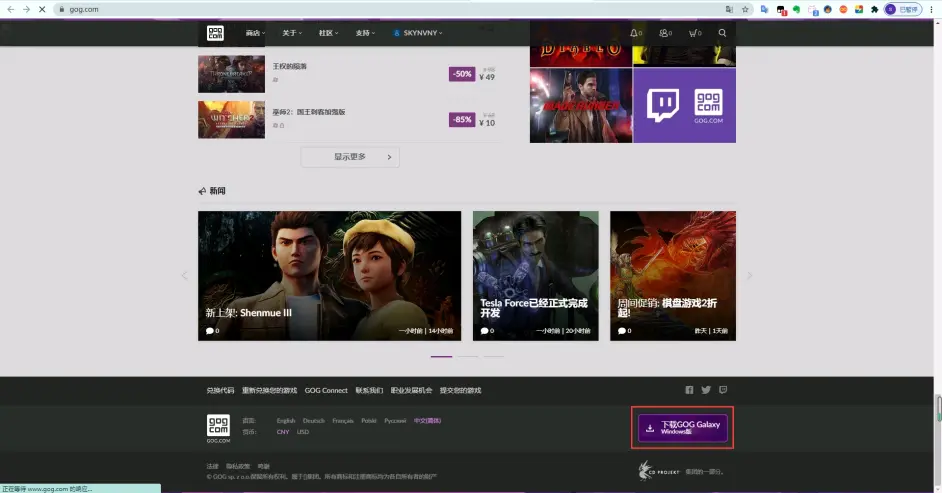This screenshot has height=493, width=942.
Task: Open GOG Twitch channel footer icon
Action: point(723,390)
